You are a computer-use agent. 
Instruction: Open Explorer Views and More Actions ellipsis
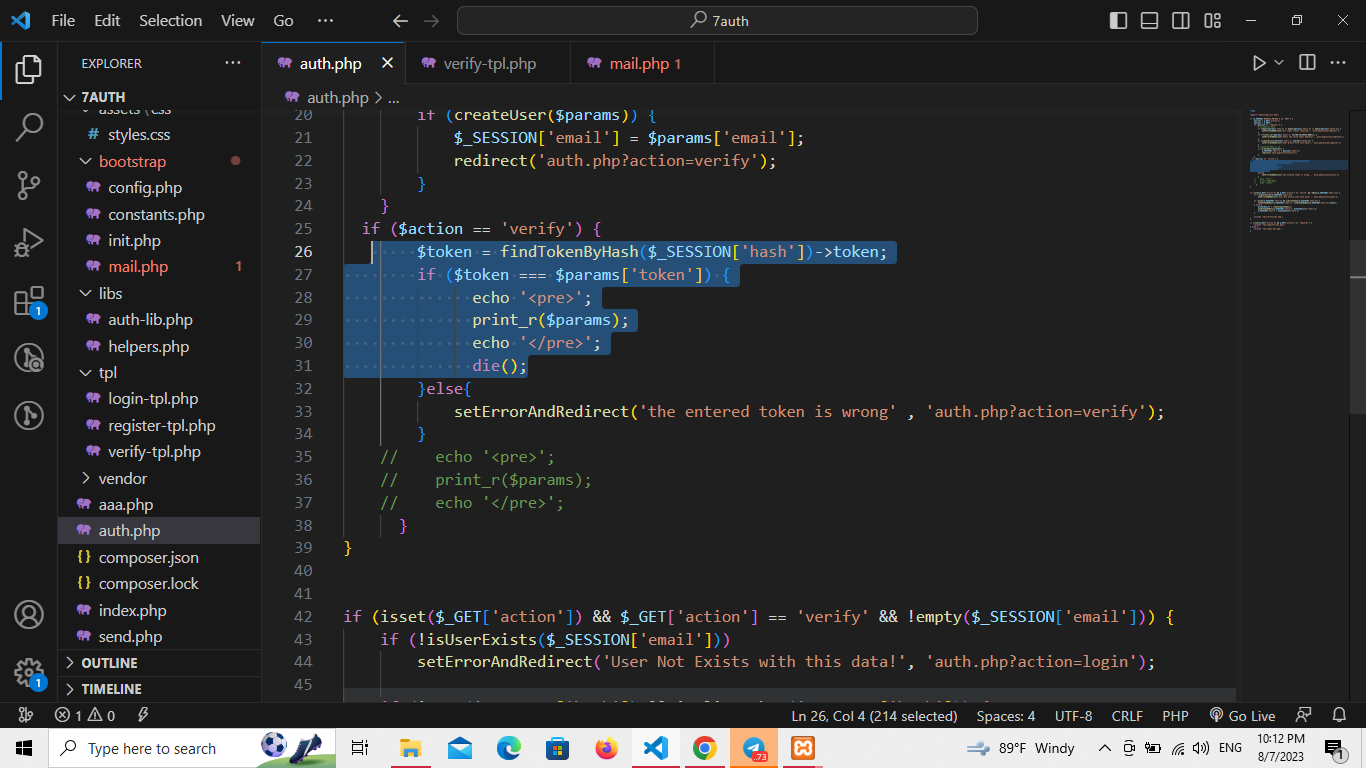[x=233, y=63]
